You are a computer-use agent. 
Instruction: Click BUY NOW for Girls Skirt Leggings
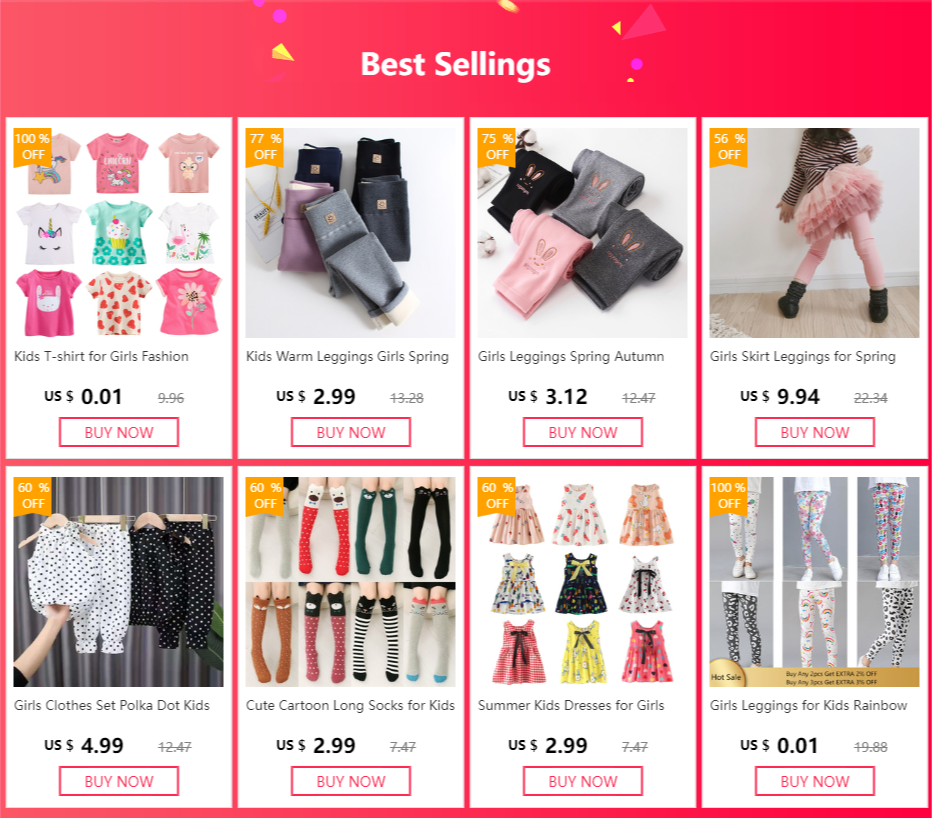[x=815, y=432]
